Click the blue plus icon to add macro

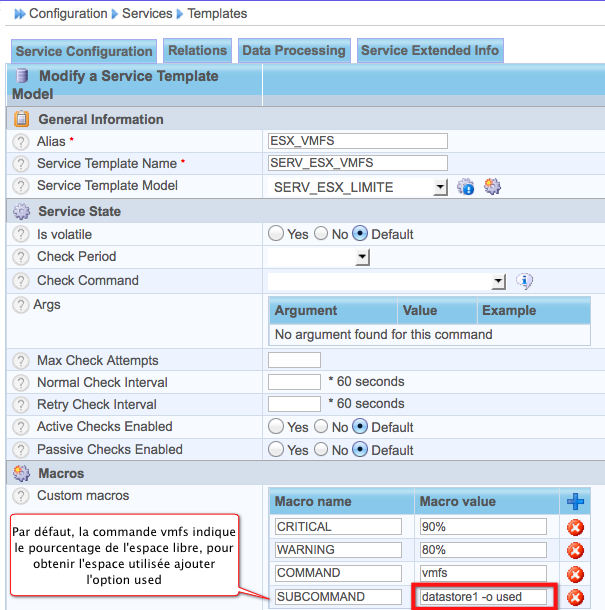pyautogui.click(x=575, y=501)
